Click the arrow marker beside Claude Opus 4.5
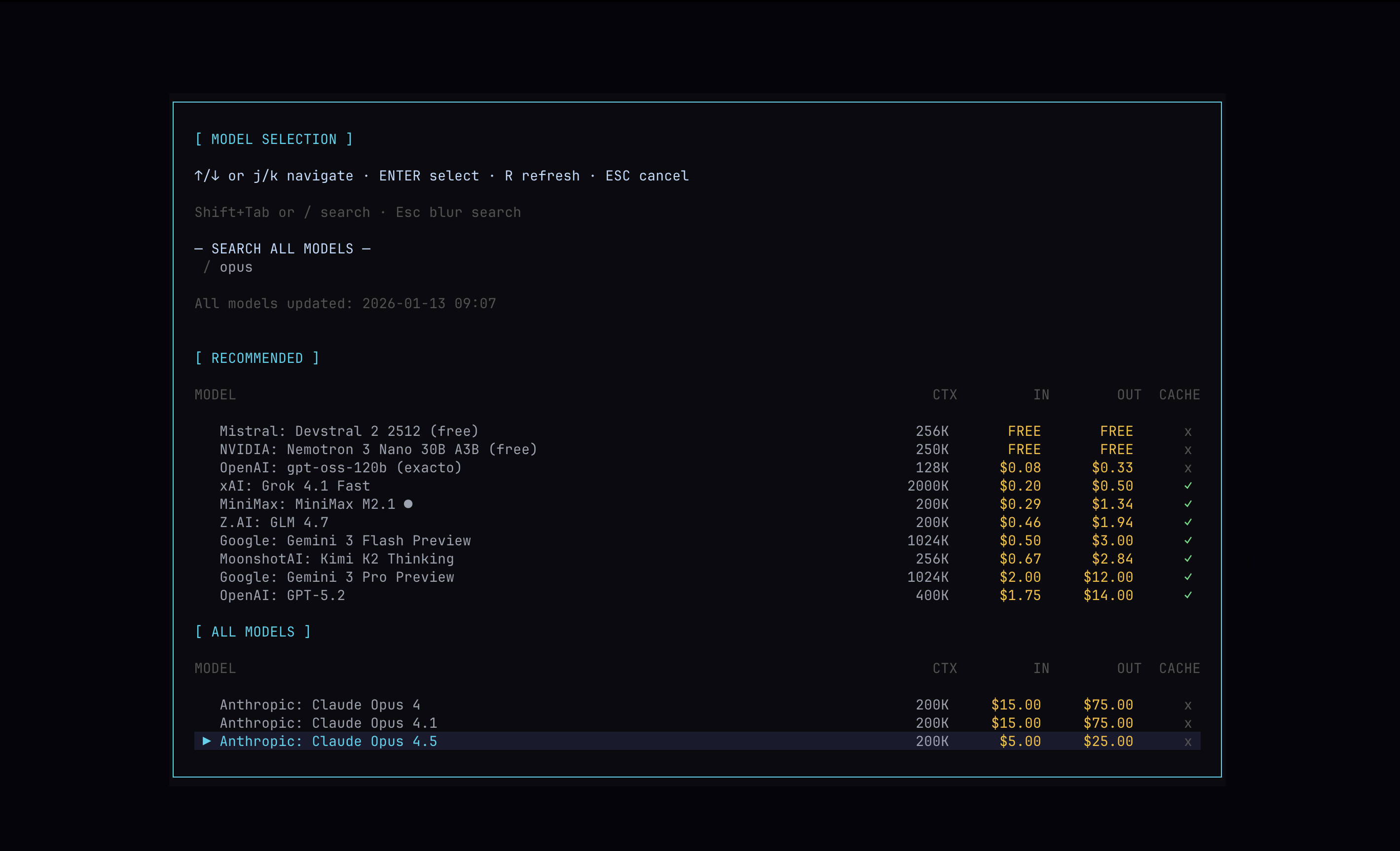 (207, 741)
